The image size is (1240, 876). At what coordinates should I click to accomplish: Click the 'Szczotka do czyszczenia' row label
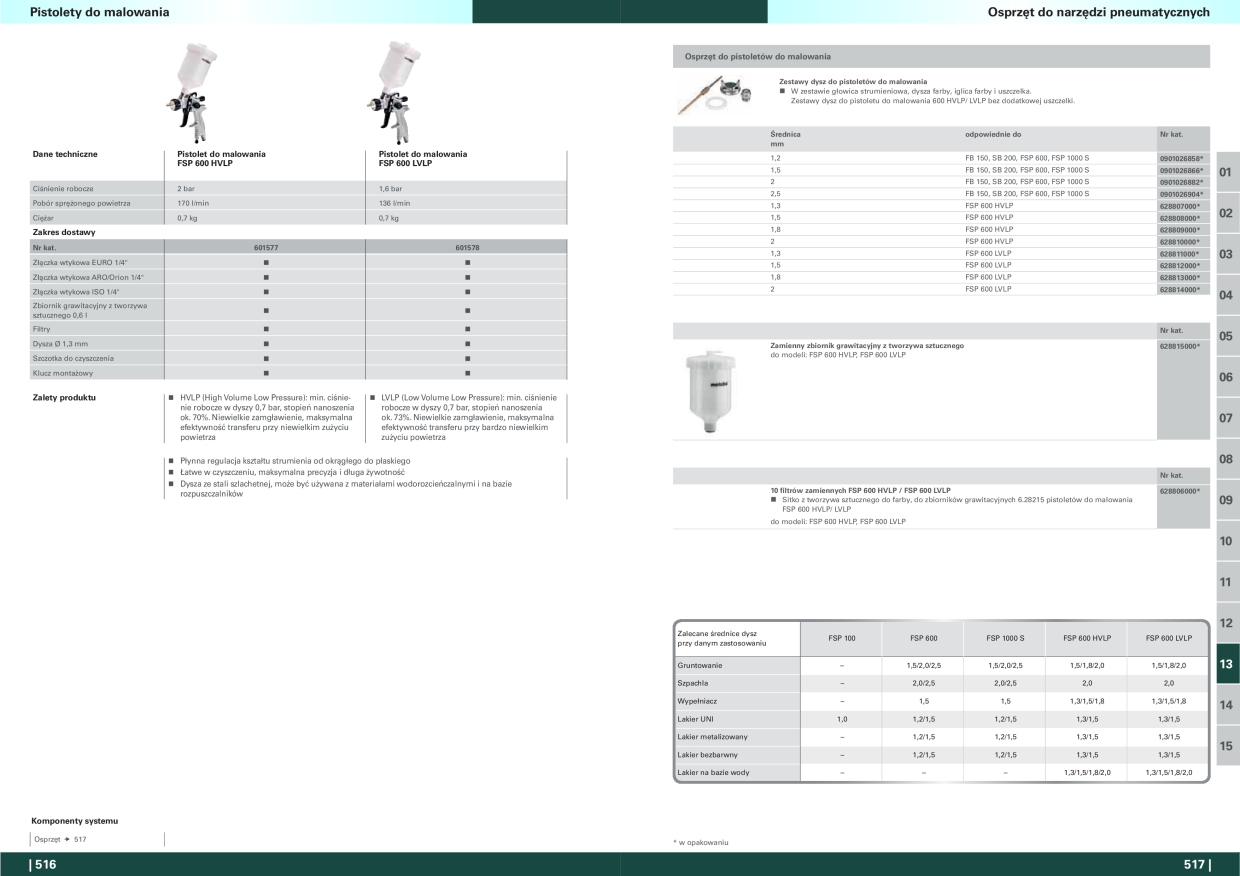tap(73, 358)
